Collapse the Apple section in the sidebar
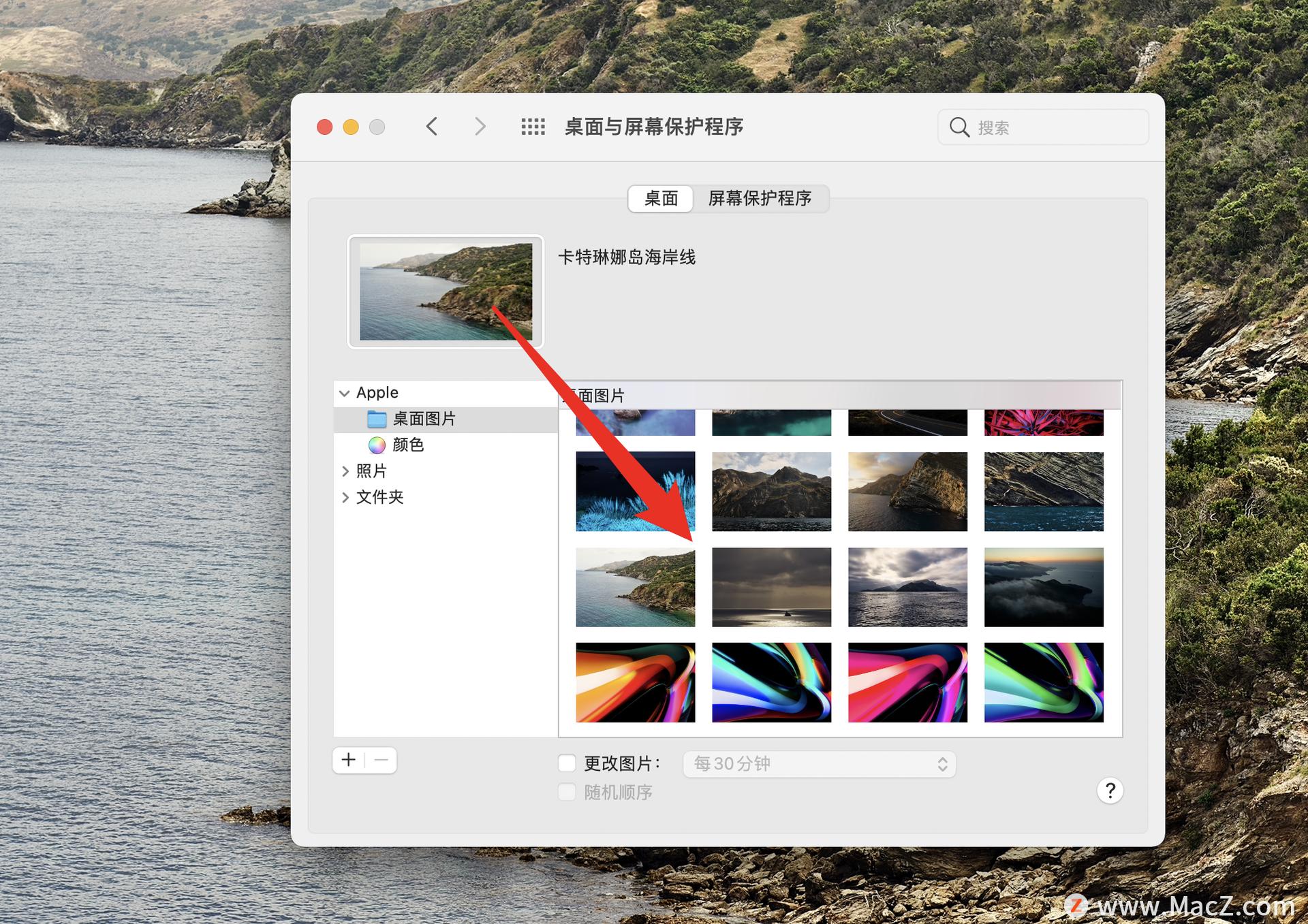Image resolution: width=1308 pixels, height=924 pixels. pyautogui.click(x=345, y=392)
